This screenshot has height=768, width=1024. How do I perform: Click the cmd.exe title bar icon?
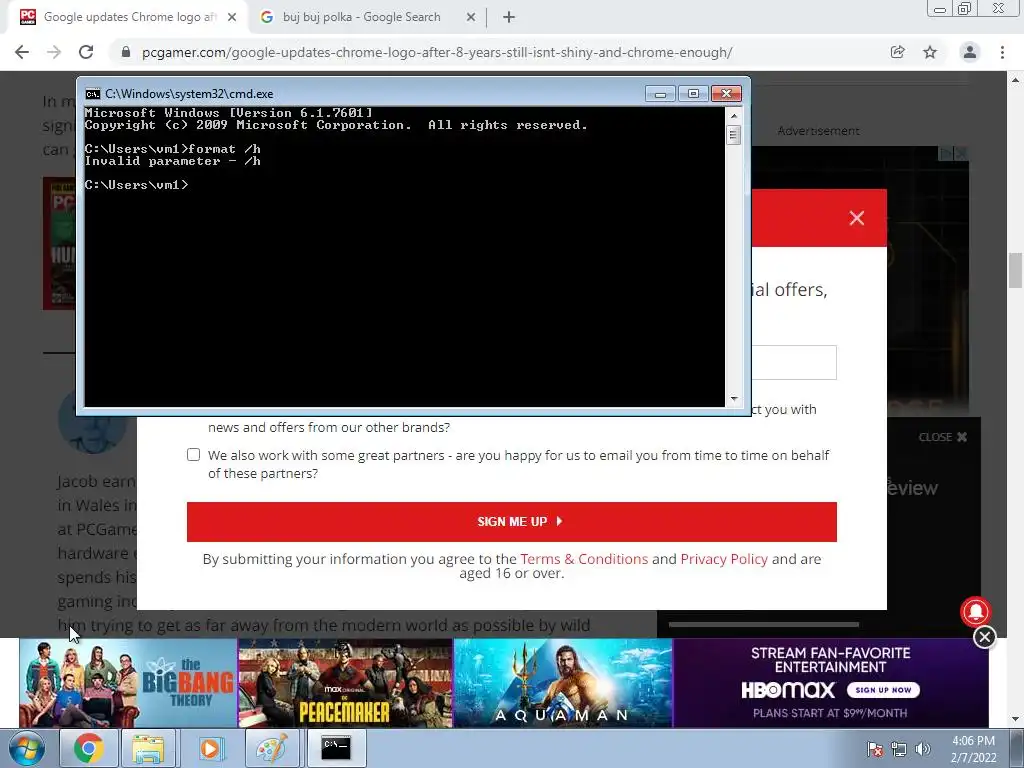(93, 94)
